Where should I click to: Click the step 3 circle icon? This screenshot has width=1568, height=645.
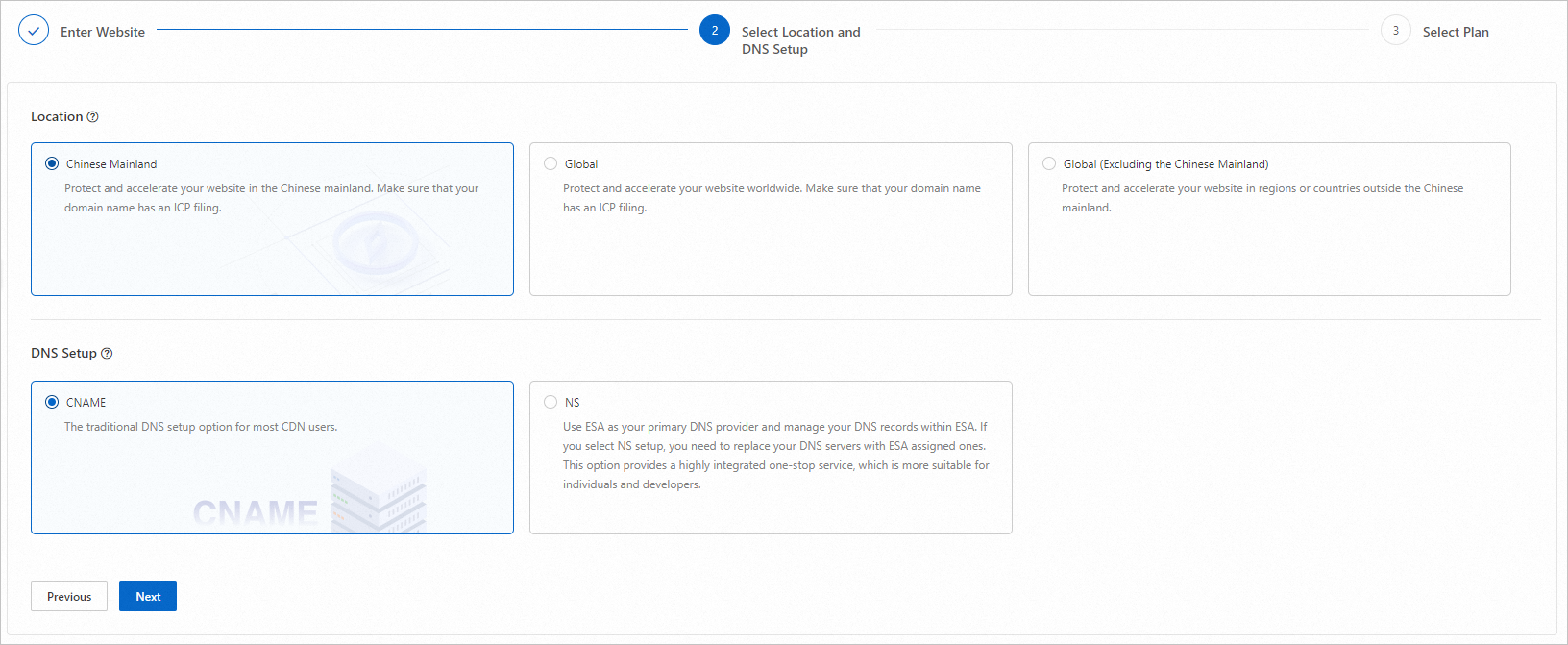1396,31
